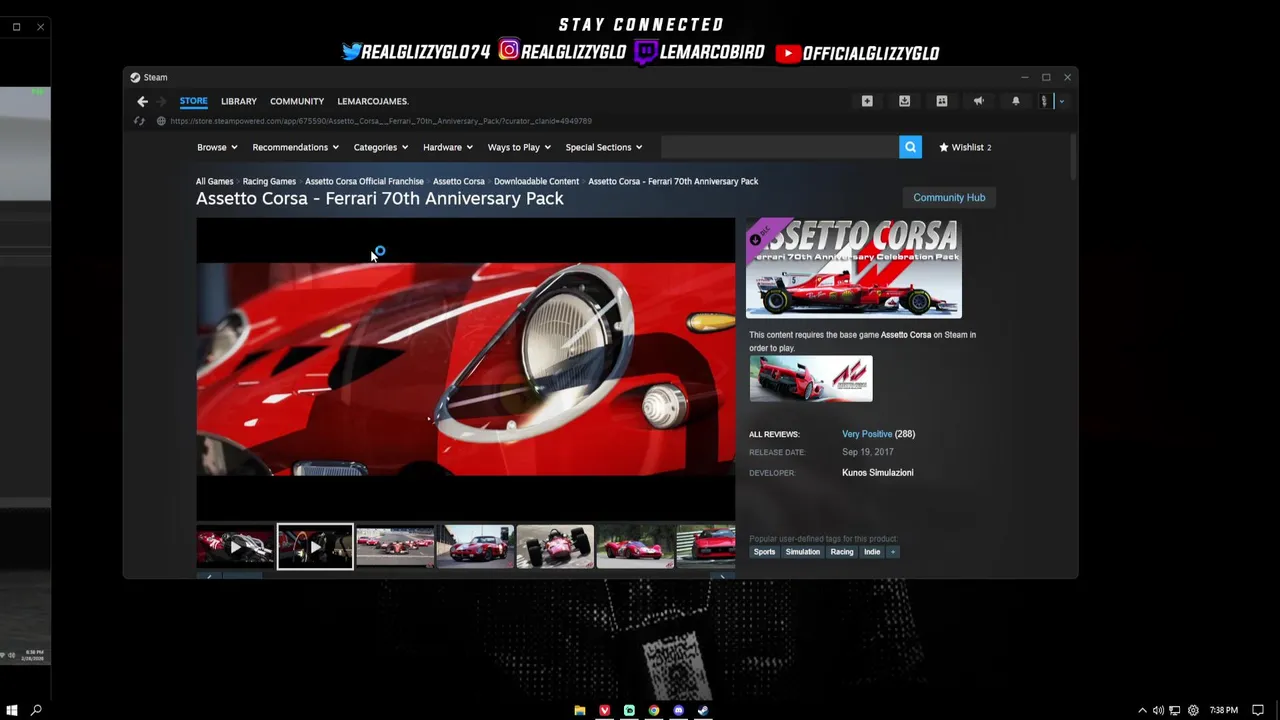Image resolution: width=1280 pixels, height=720 pixels.
Task: Select the Racing tag
Action: (842, 552)
